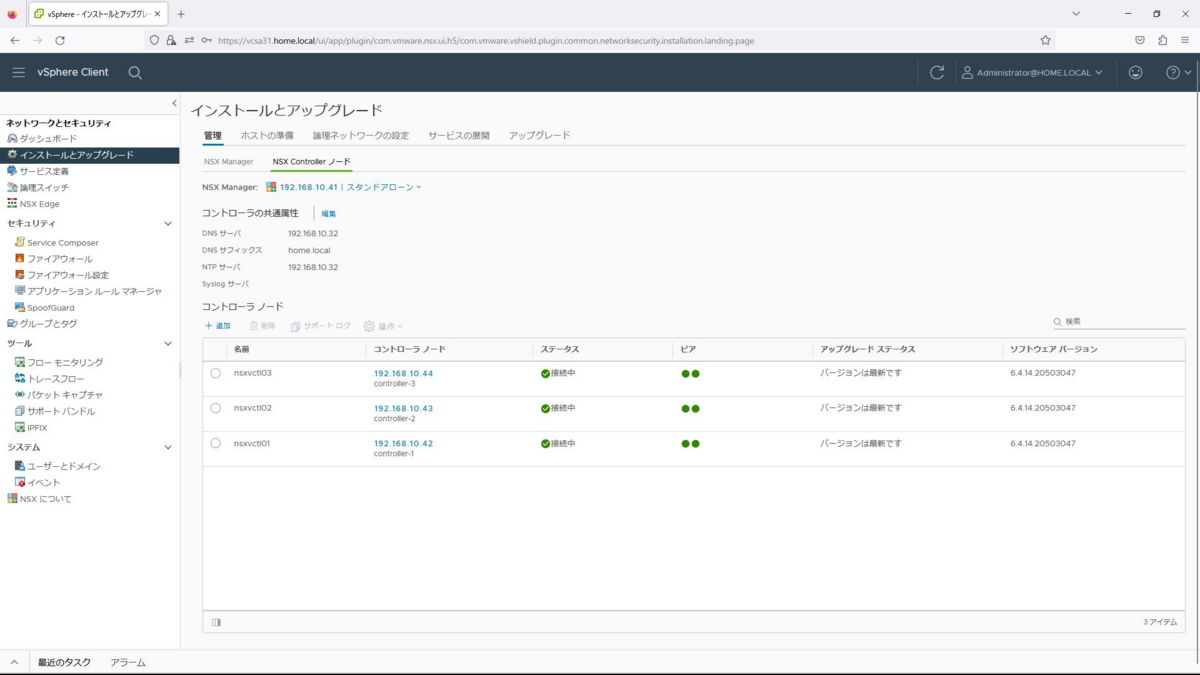Viewport: 1200px width, 675px height.
Task: Collapse the セキュリティ section
Action: point(168,223)
